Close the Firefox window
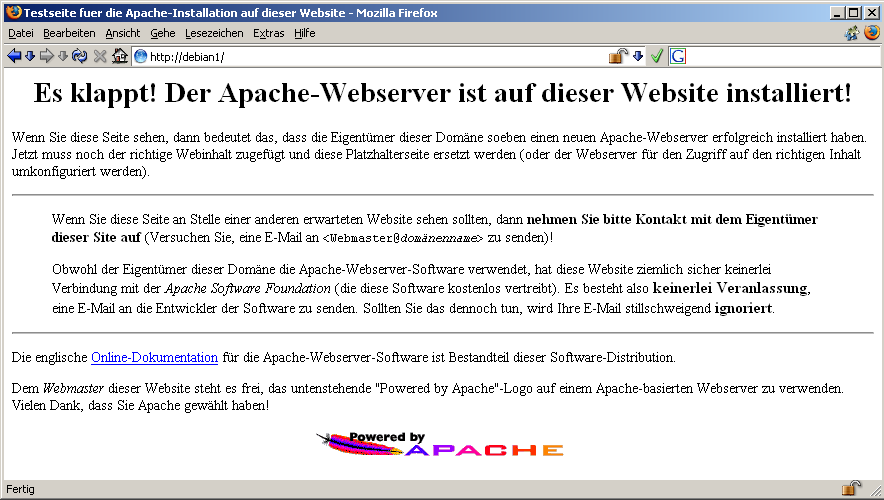 pyautogui.click(x=872, y=12)
